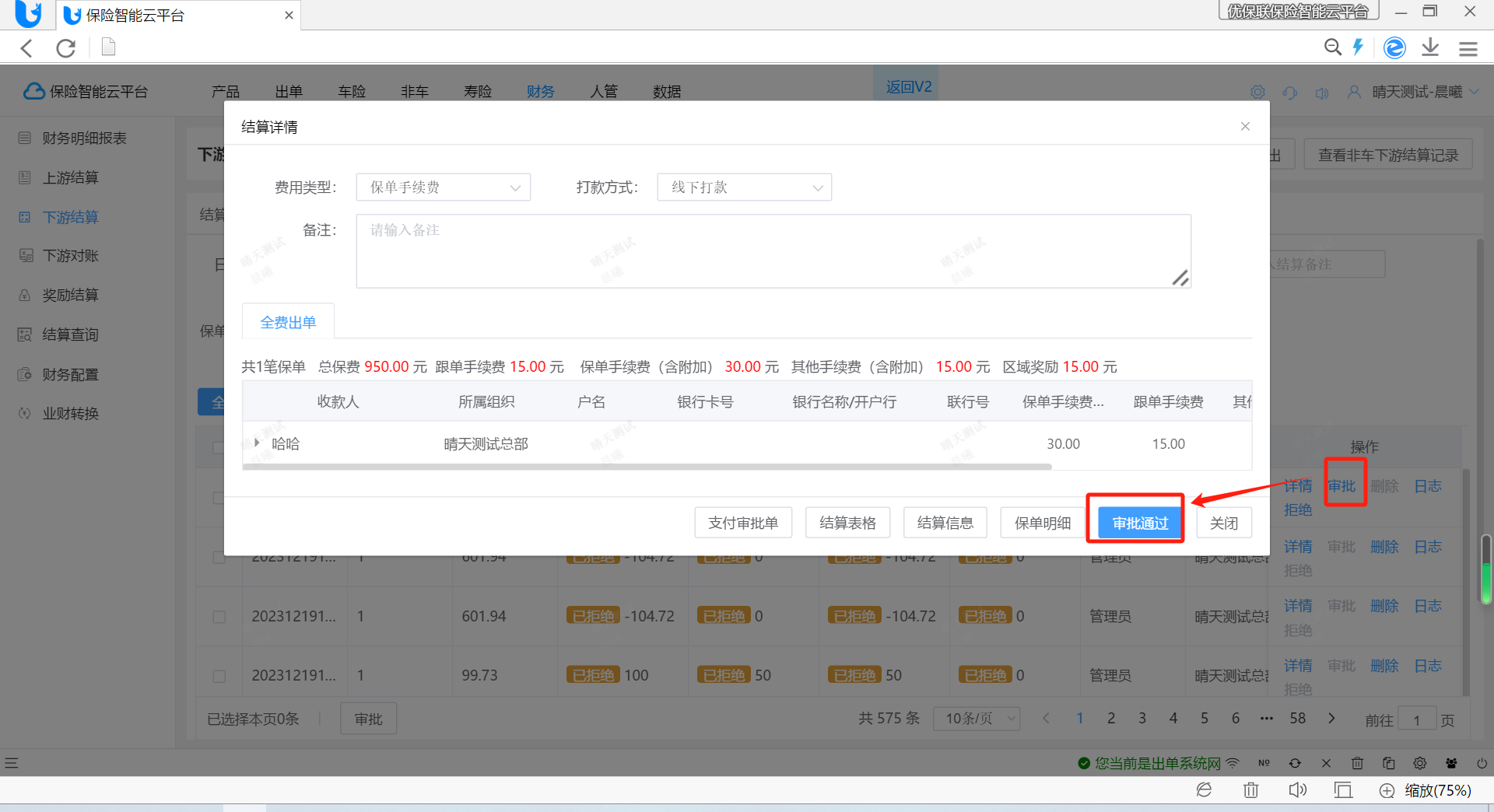Tick the checkbox for row with 601.94
This screenshot has height=812, width=1494.
219,617
